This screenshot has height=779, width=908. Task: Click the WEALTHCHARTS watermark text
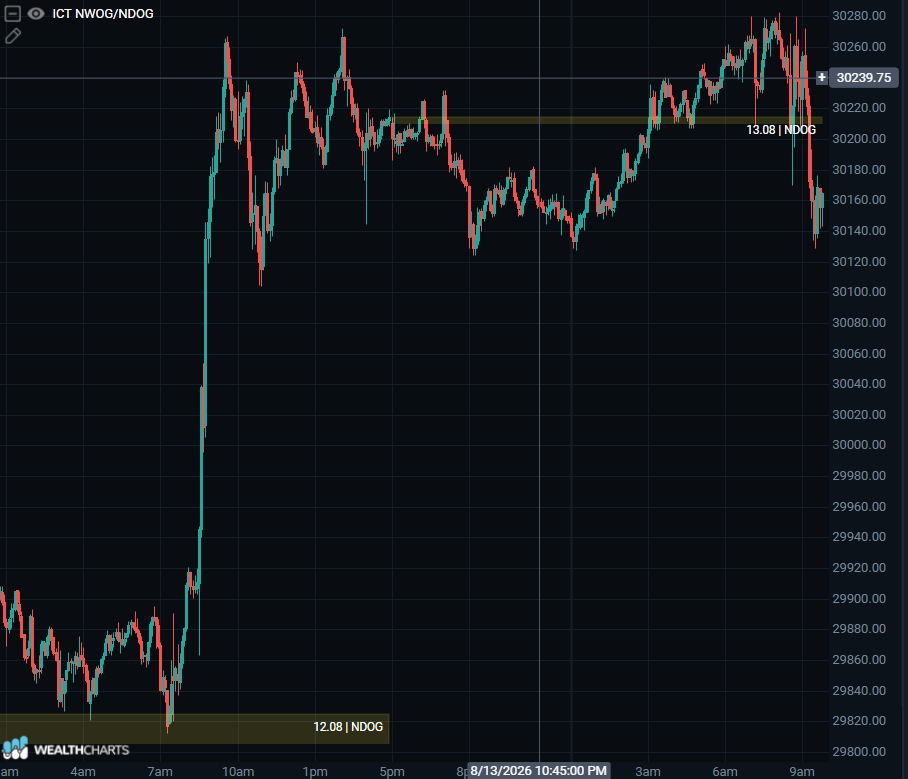(81, 750)
